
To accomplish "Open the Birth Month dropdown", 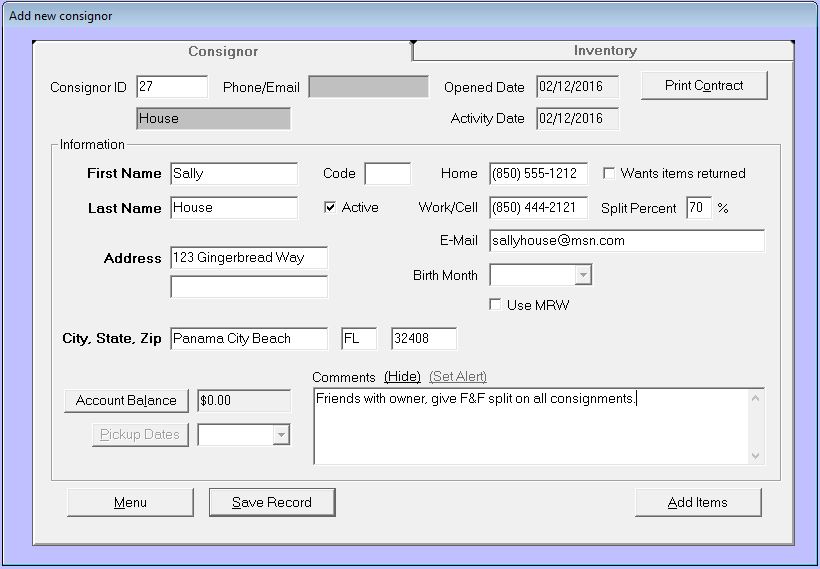I will point(583,275).
